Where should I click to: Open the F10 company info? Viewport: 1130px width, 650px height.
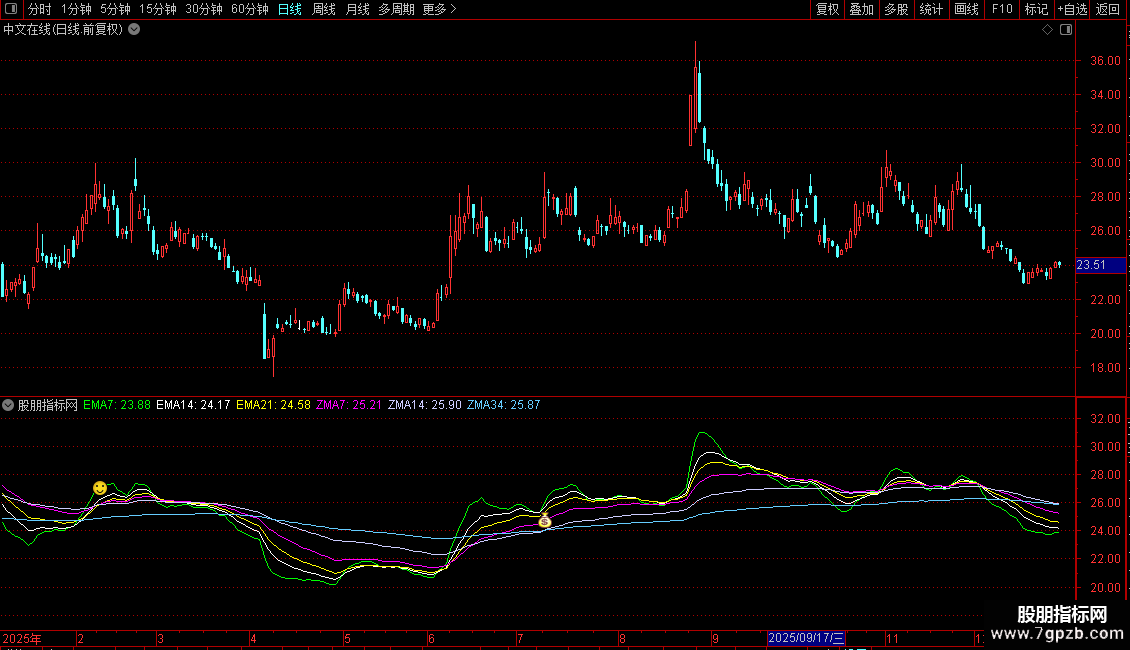[1001, 9]
